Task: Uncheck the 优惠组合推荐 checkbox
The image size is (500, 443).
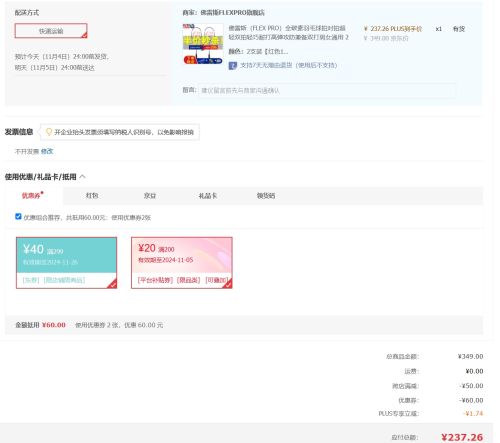Action: 18,217
